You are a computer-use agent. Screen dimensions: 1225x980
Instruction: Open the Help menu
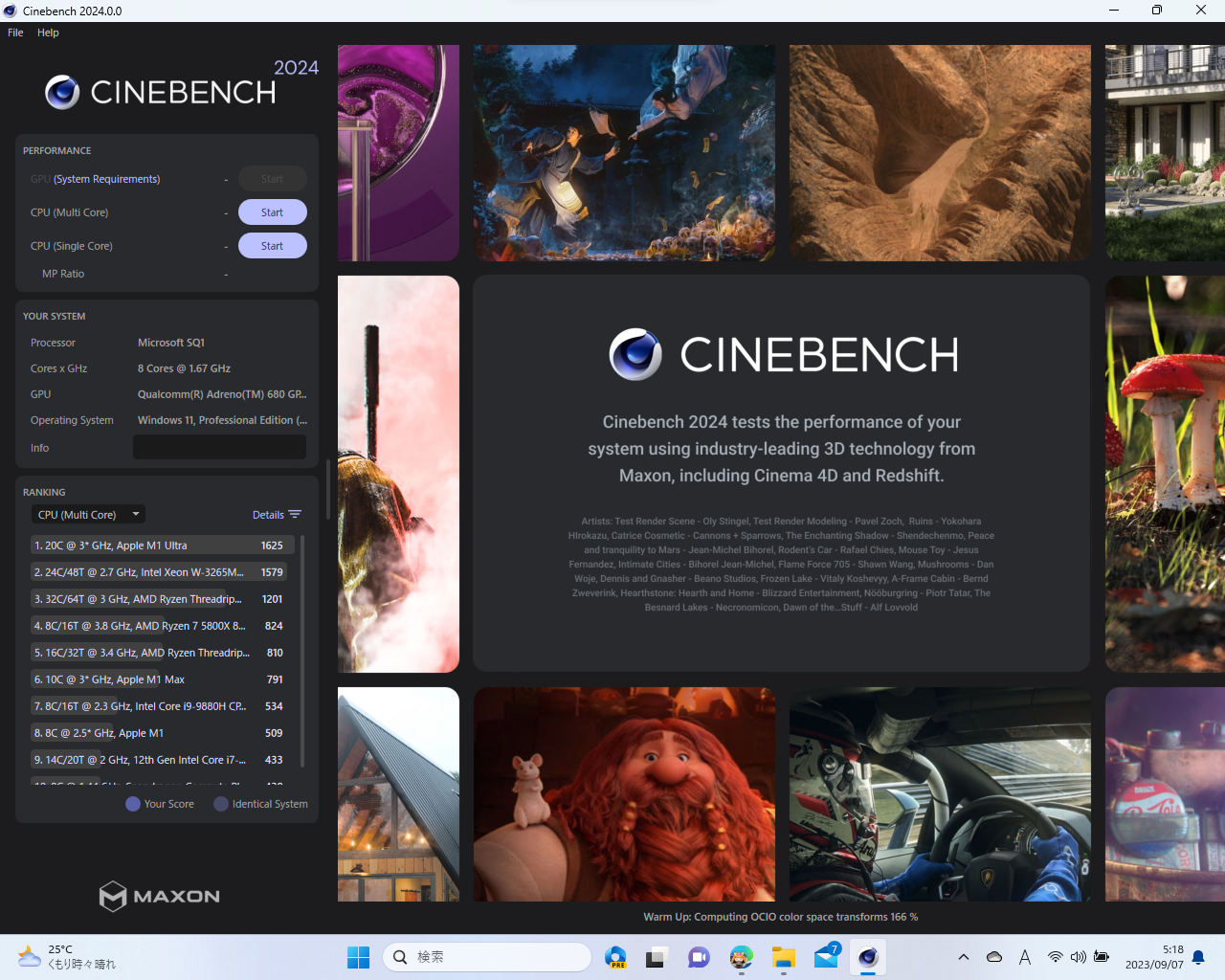[x=48, y=33]
